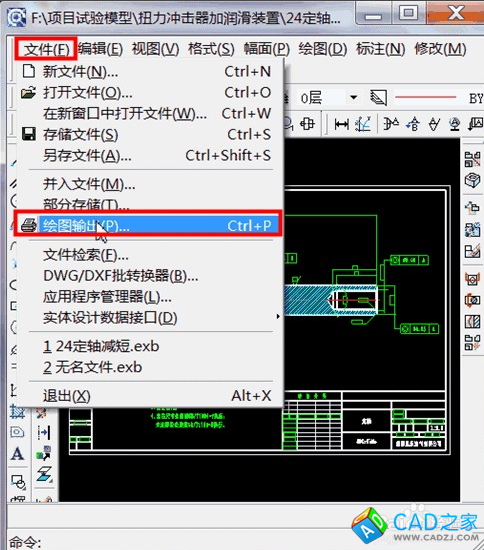This screenshot has width=484, height=550.
Task: Select the linear dimension tool icon
Action: 341,124
